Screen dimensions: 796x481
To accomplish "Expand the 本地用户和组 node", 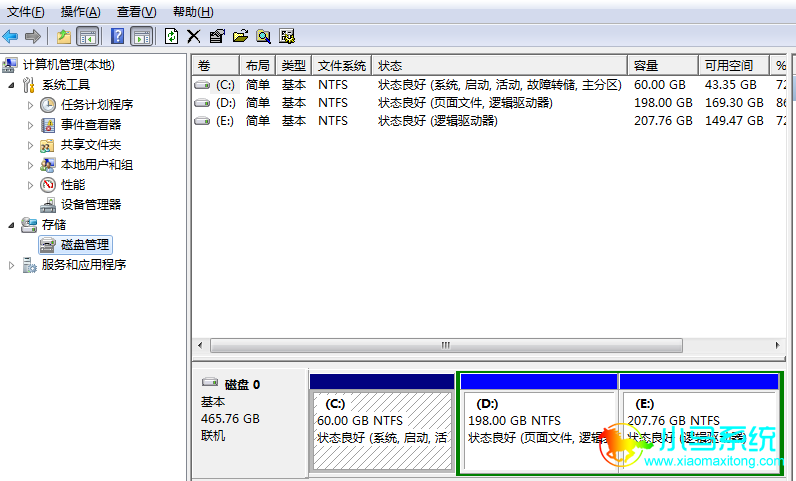I will [x=30, y=165].
